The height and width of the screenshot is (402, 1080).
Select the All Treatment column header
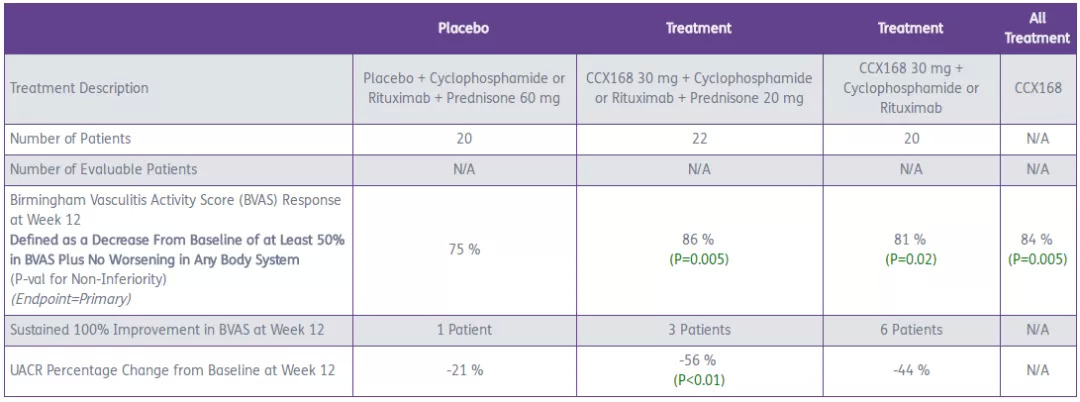pyautogui.click(x=1037, y=28)
